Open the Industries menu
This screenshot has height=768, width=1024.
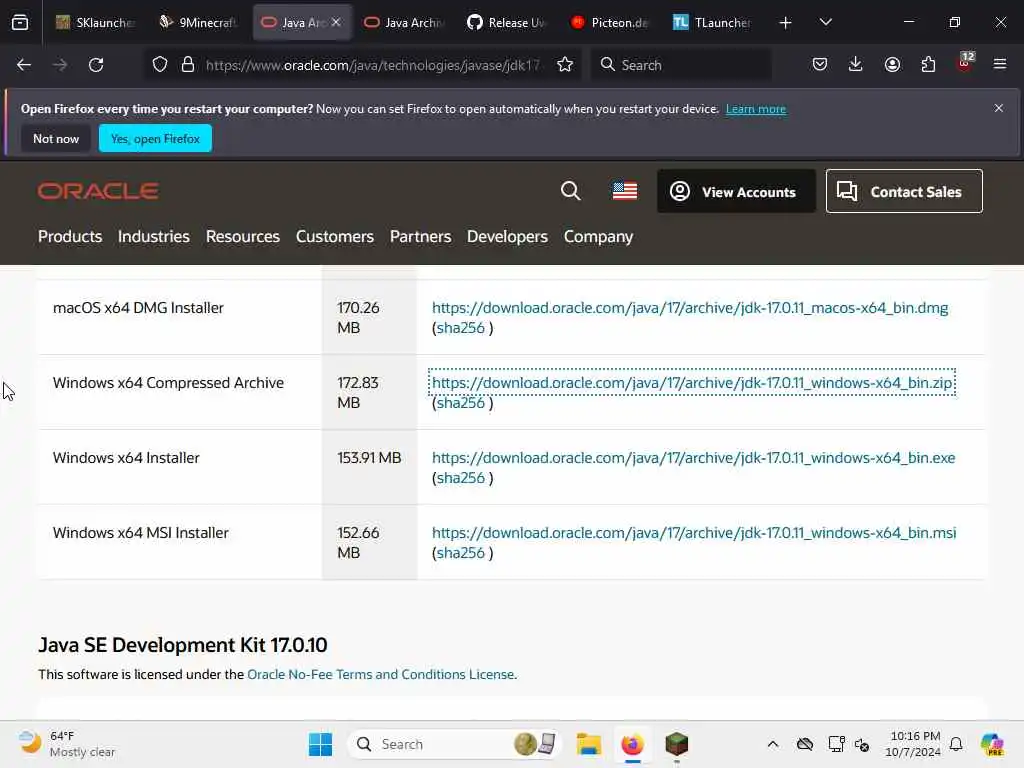pos(153,236)
